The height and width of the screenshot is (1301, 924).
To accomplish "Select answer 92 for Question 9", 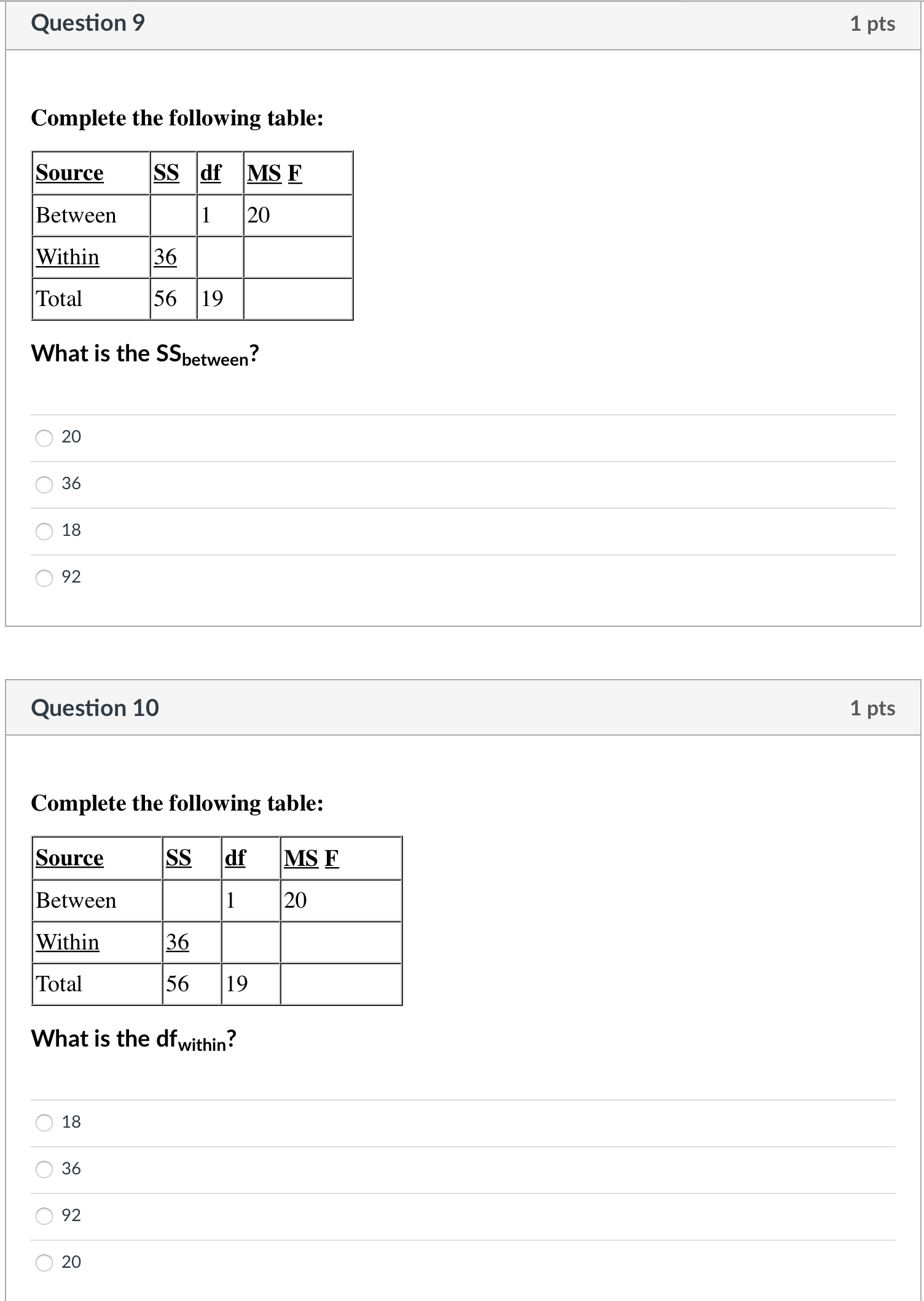I will (x=44, y=578).
